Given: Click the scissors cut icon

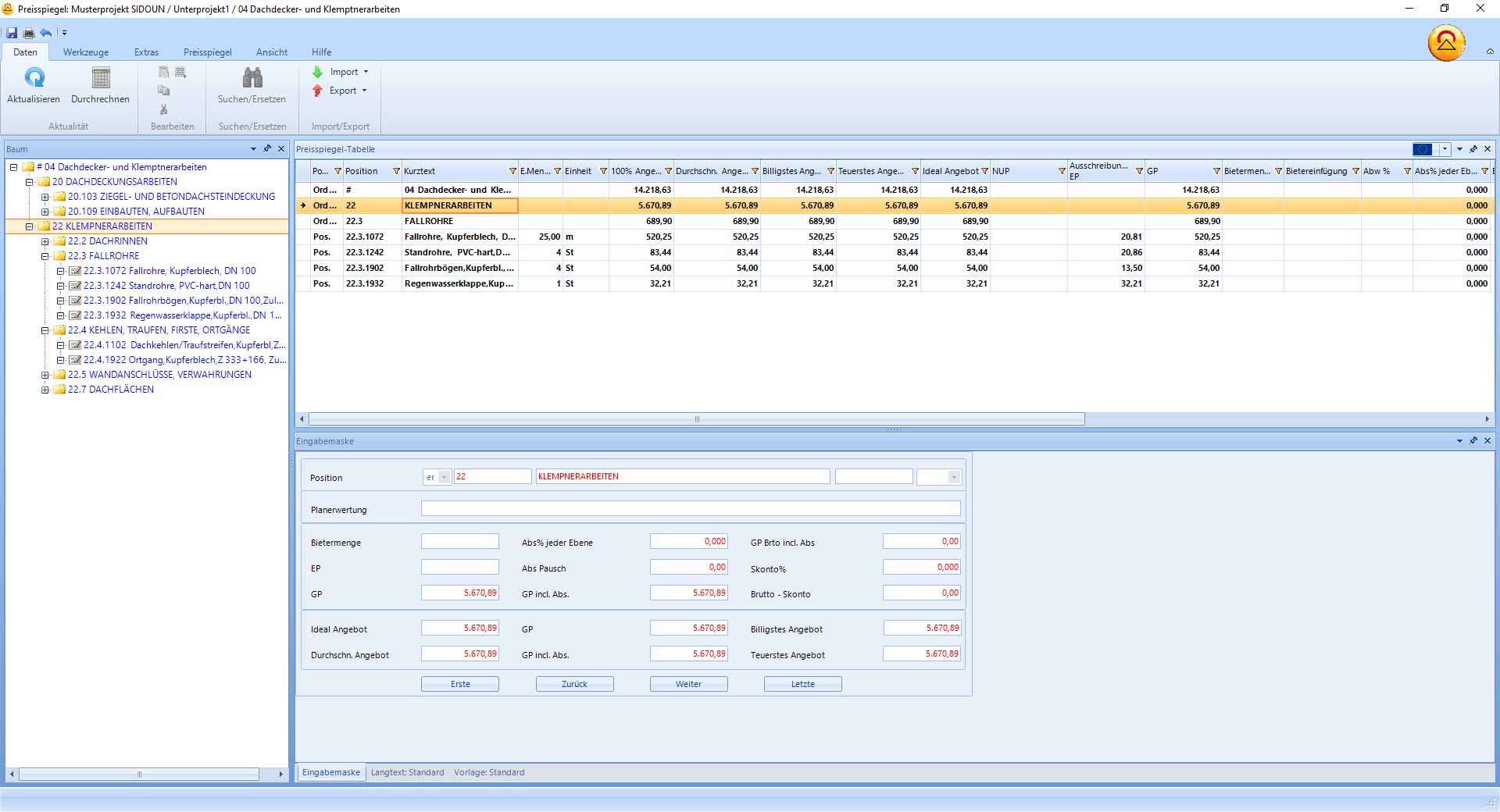Looking at the screenshot, I should tap(164, 109).
